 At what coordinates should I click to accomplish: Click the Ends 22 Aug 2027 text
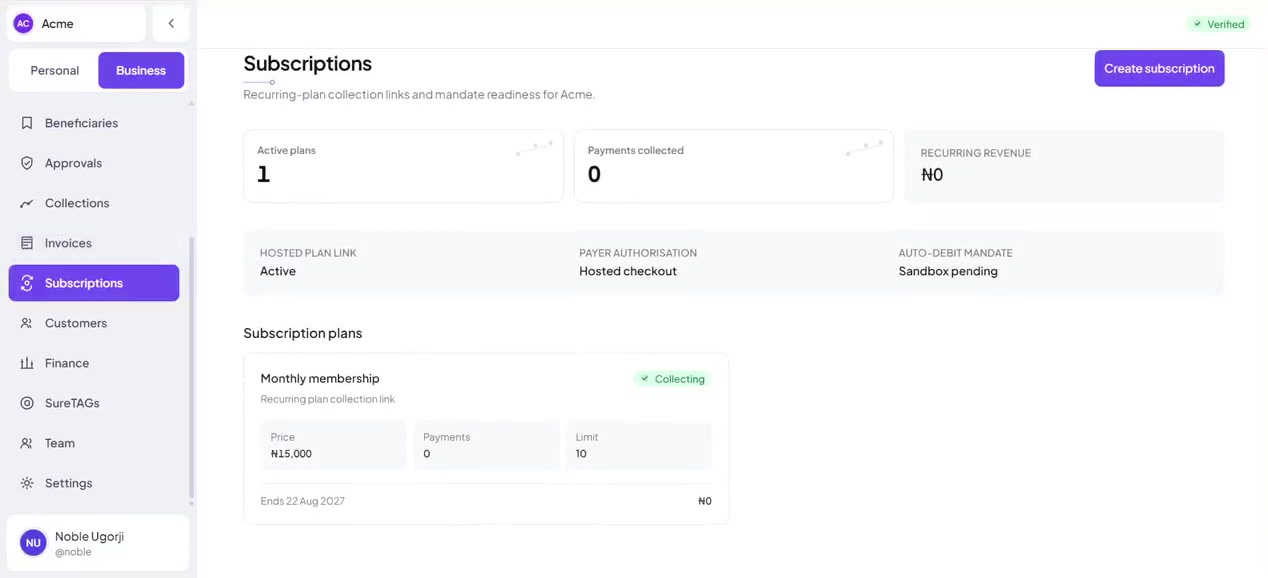coord(303,501)
